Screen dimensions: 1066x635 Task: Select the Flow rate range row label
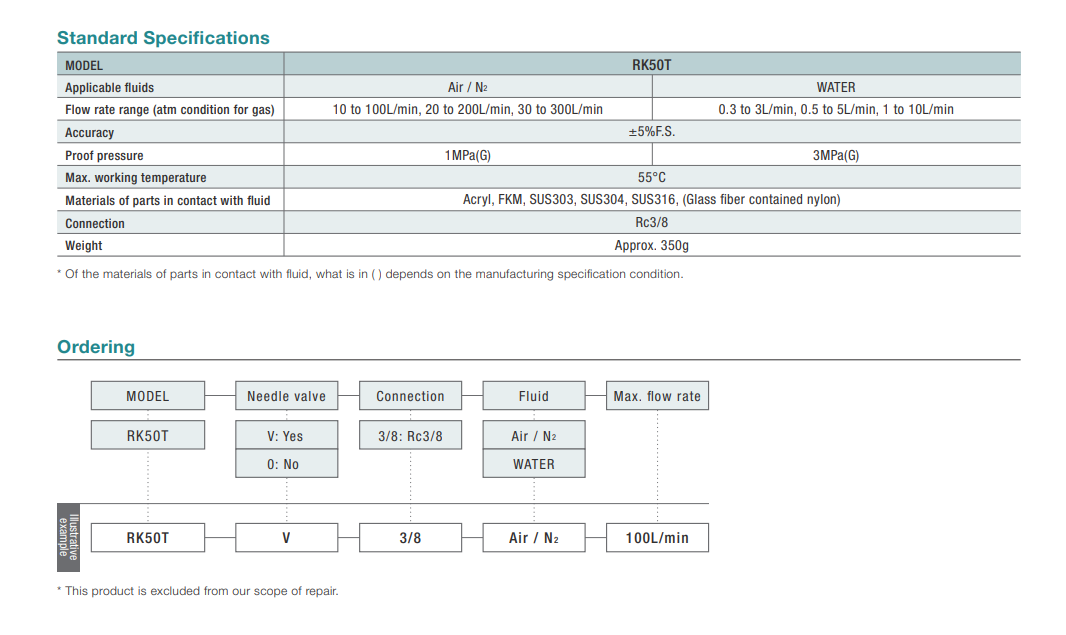coord(170,109)
